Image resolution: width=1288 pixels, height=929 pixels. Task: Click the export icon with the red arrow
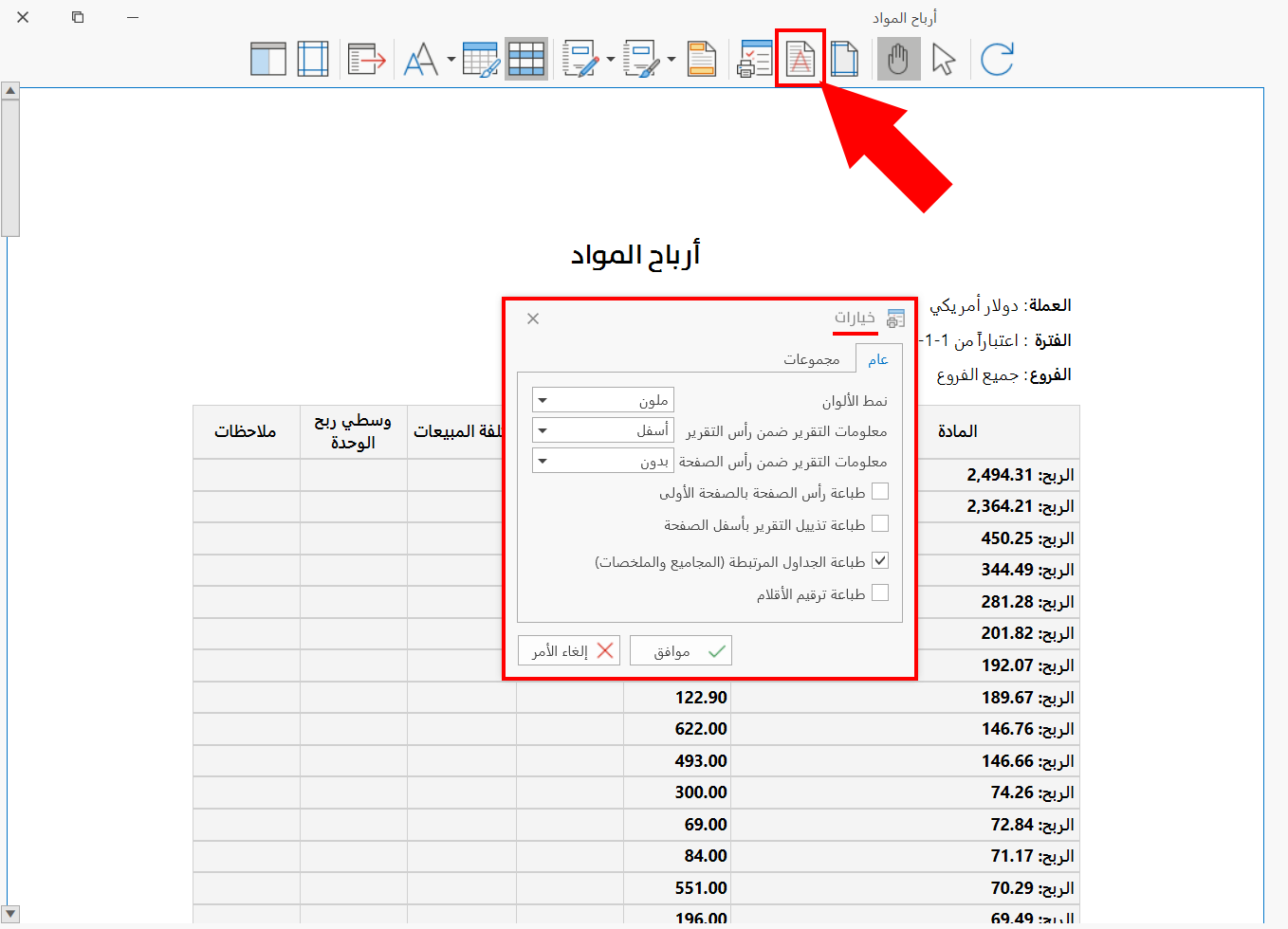tap(367, 59)
